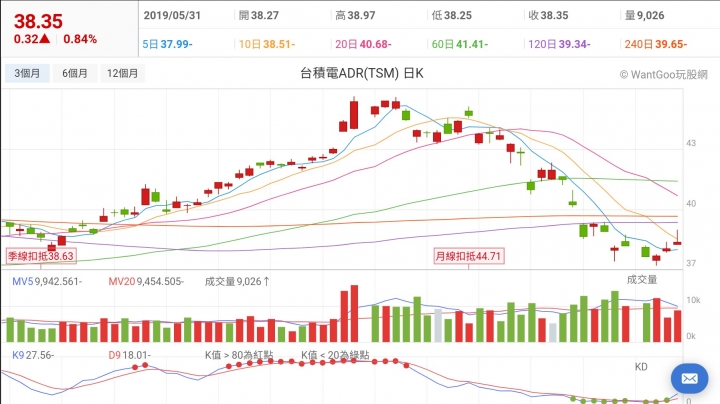Click the 120日 39.34 moving average
Viewport: 720px width, 404px height.
pyautogui.click(x=559, y=44)
